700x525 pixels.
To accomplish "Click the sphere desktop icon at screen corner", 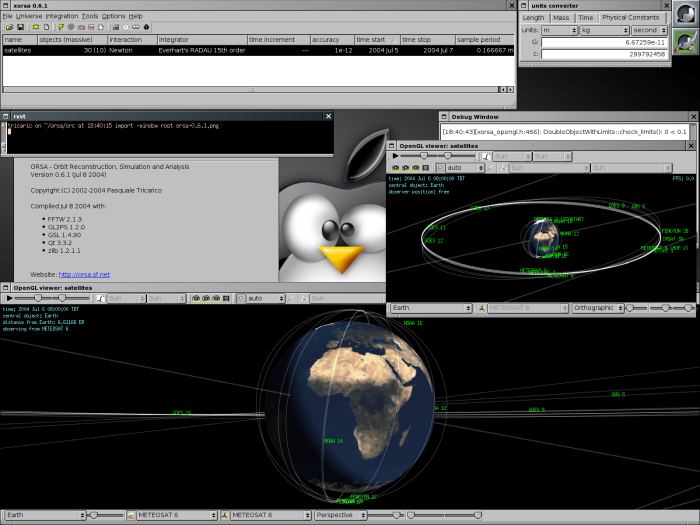I will [x=685, y=13].
